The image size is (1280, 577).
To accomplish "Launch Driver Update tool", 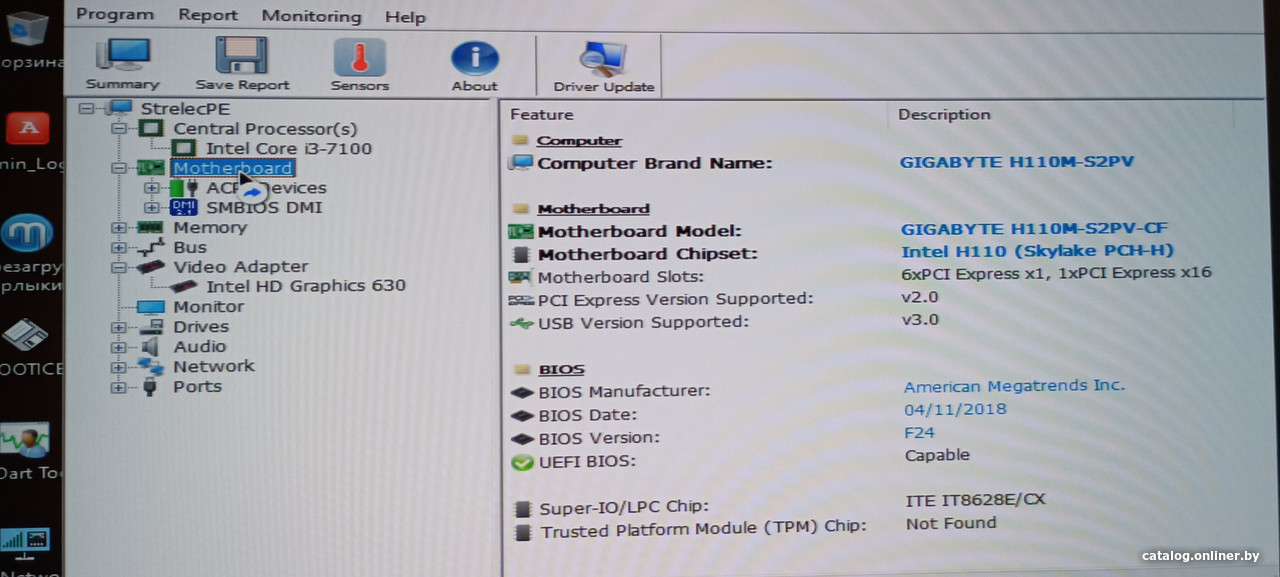I will [x=604, y=67].
